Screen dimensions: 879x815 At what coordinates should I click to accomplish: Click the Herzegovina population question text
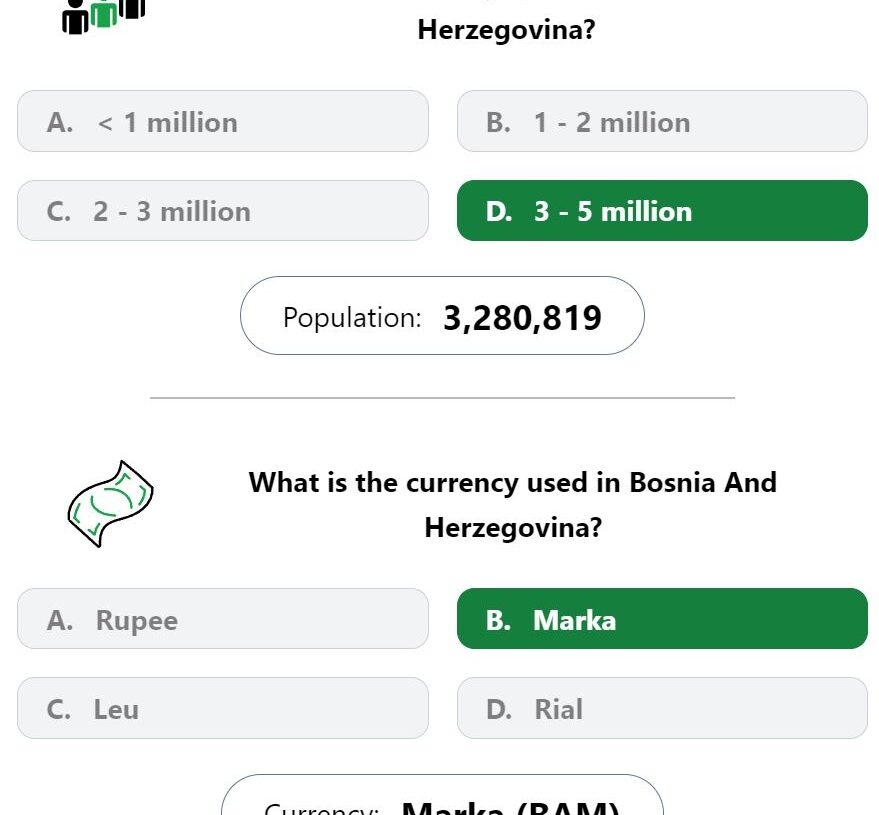[x=506, y=29]
